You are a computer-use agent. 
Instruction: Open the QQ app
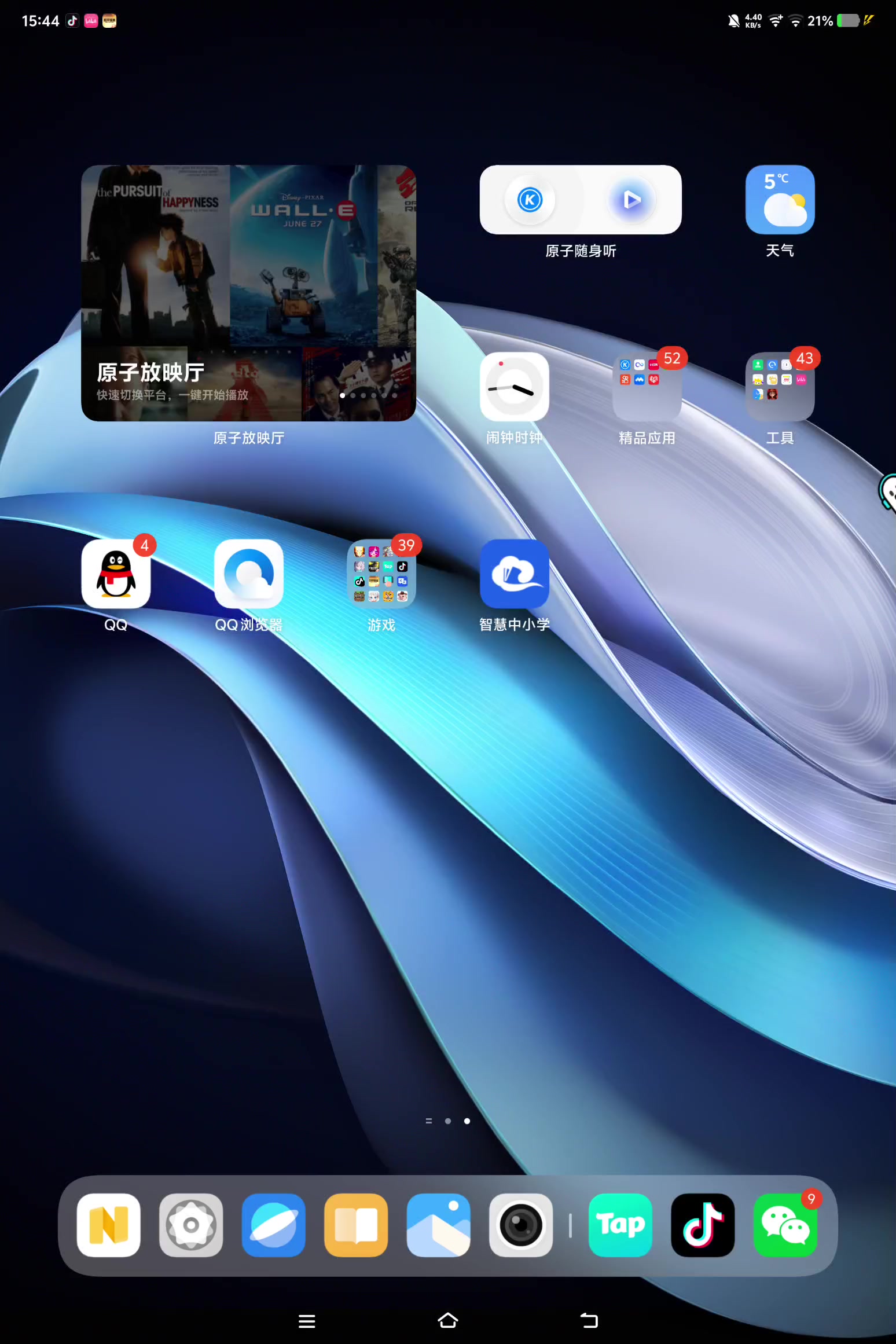[116, 574]
